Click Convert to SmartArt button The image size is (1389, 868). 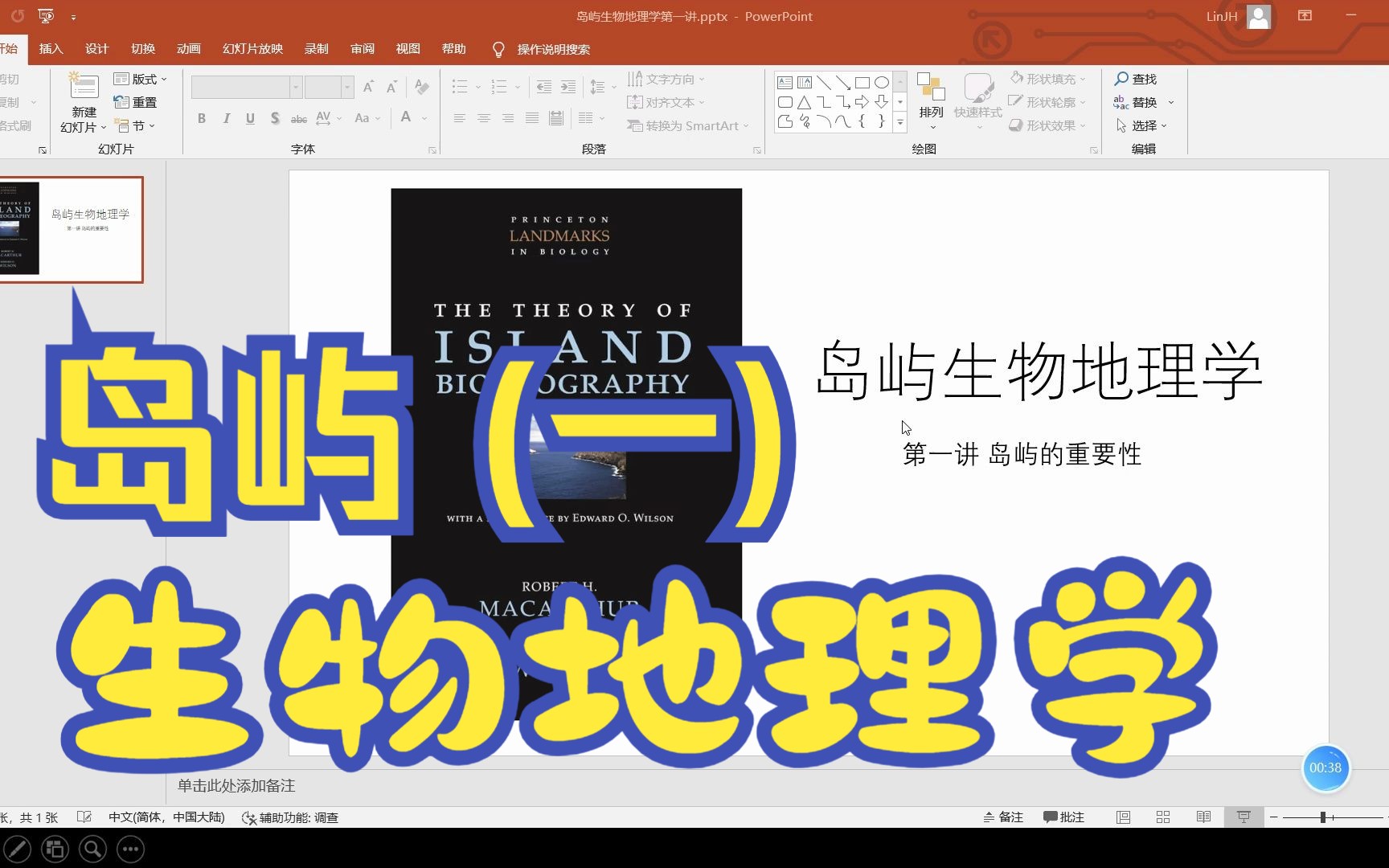point(688,125)
